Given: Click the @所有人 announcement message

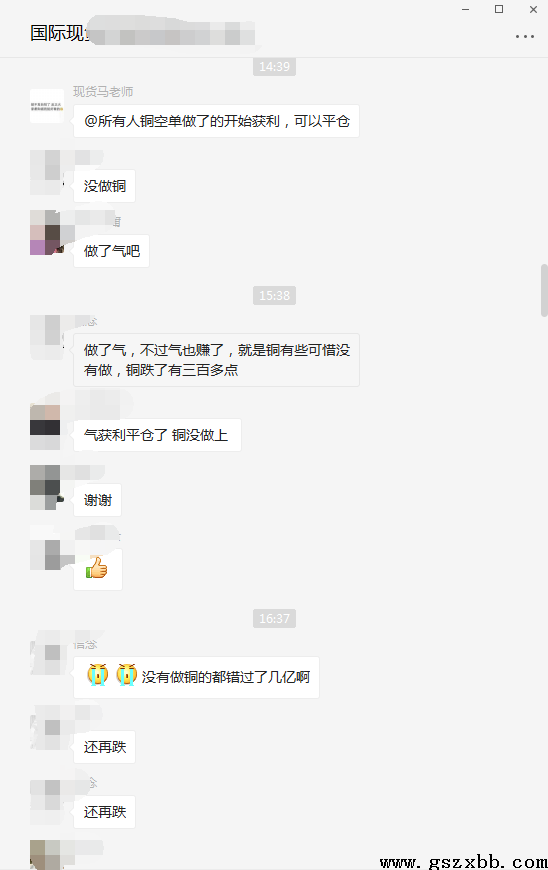Looking at the screenshot, I should click(216, 121).
